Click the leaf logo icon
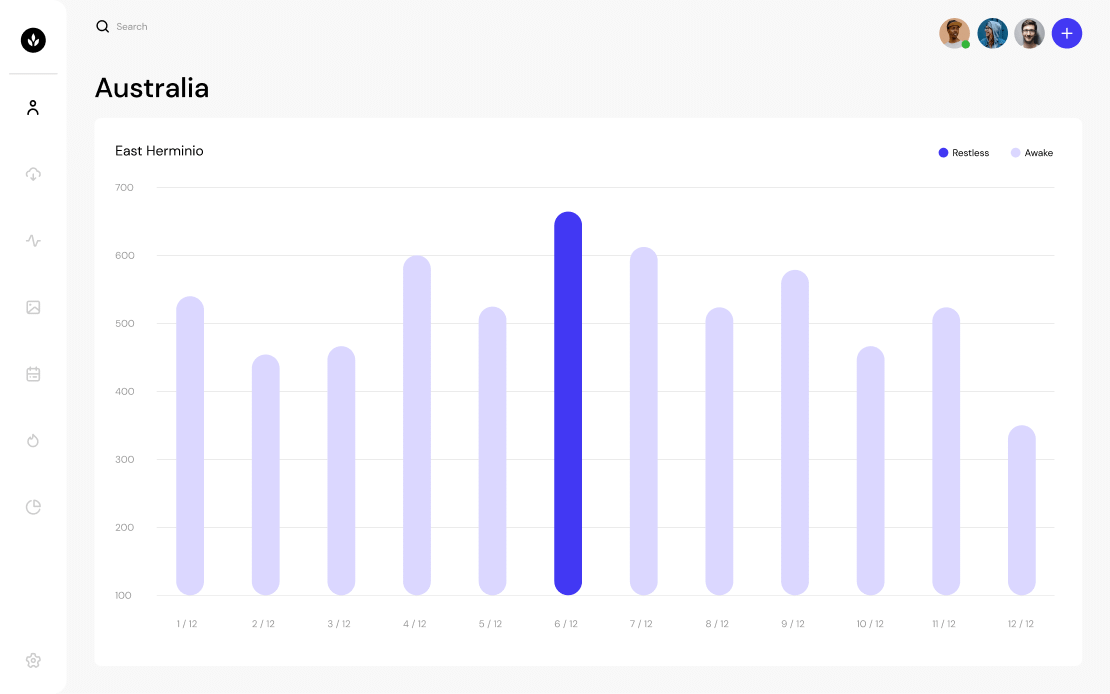Image resolution: width=1110 pixels, height=694 pixels. (33, 40)
